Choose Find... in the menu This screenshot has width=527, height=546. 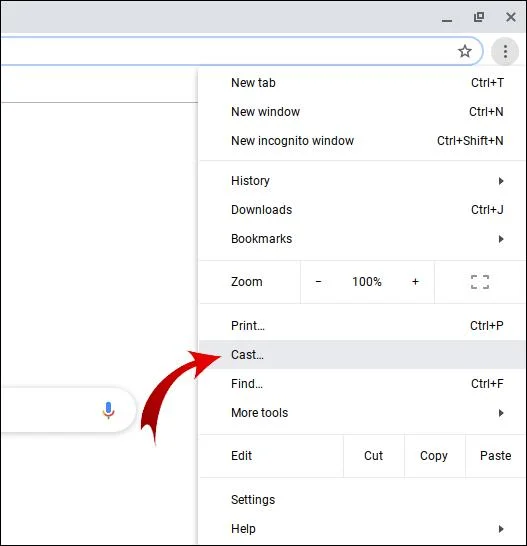362,384
